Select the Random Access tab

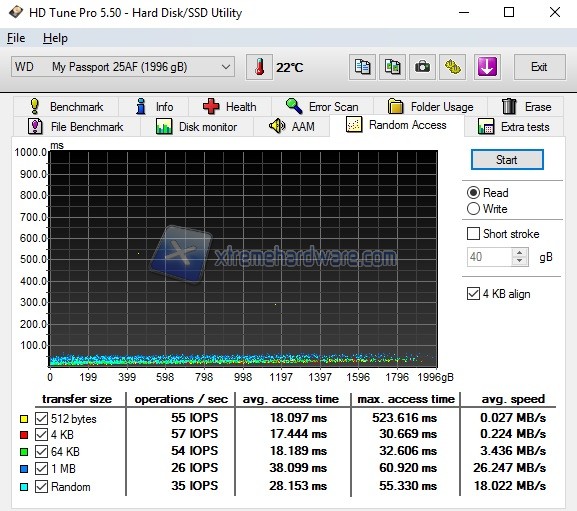click(397, 125)
